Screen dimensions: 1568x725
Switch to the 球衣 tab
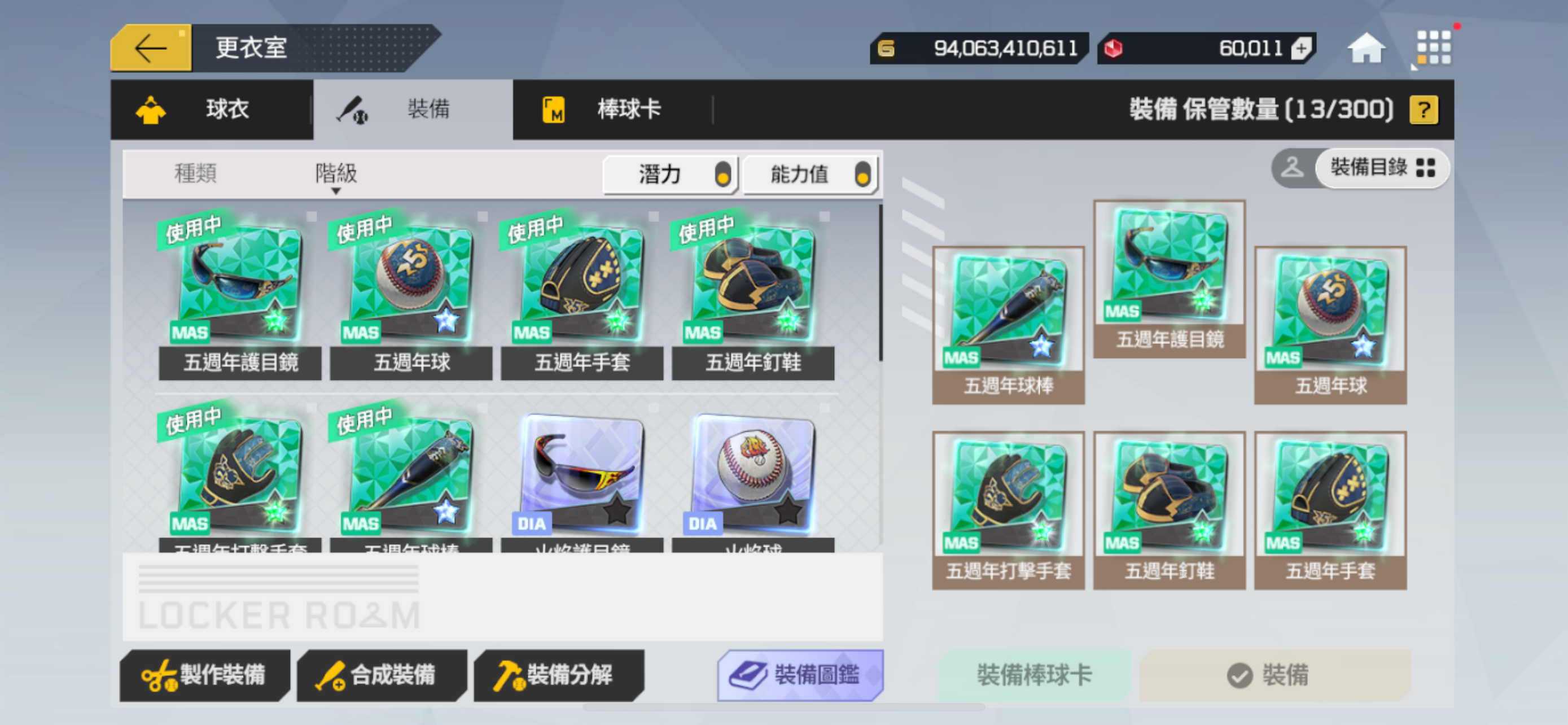click(212, 110)
